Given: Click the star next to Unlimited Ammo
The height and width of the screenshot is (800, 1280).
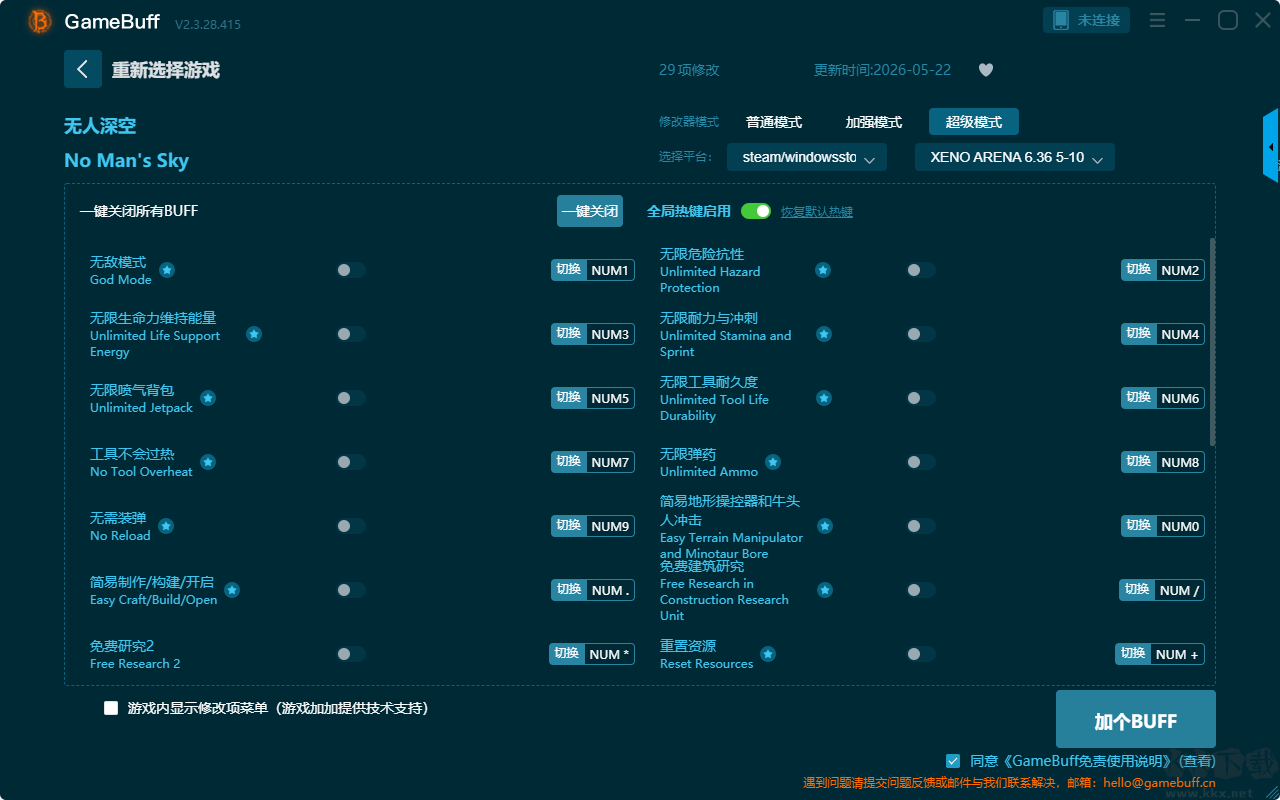Looking at the screenshot, I should click(773, 462).
